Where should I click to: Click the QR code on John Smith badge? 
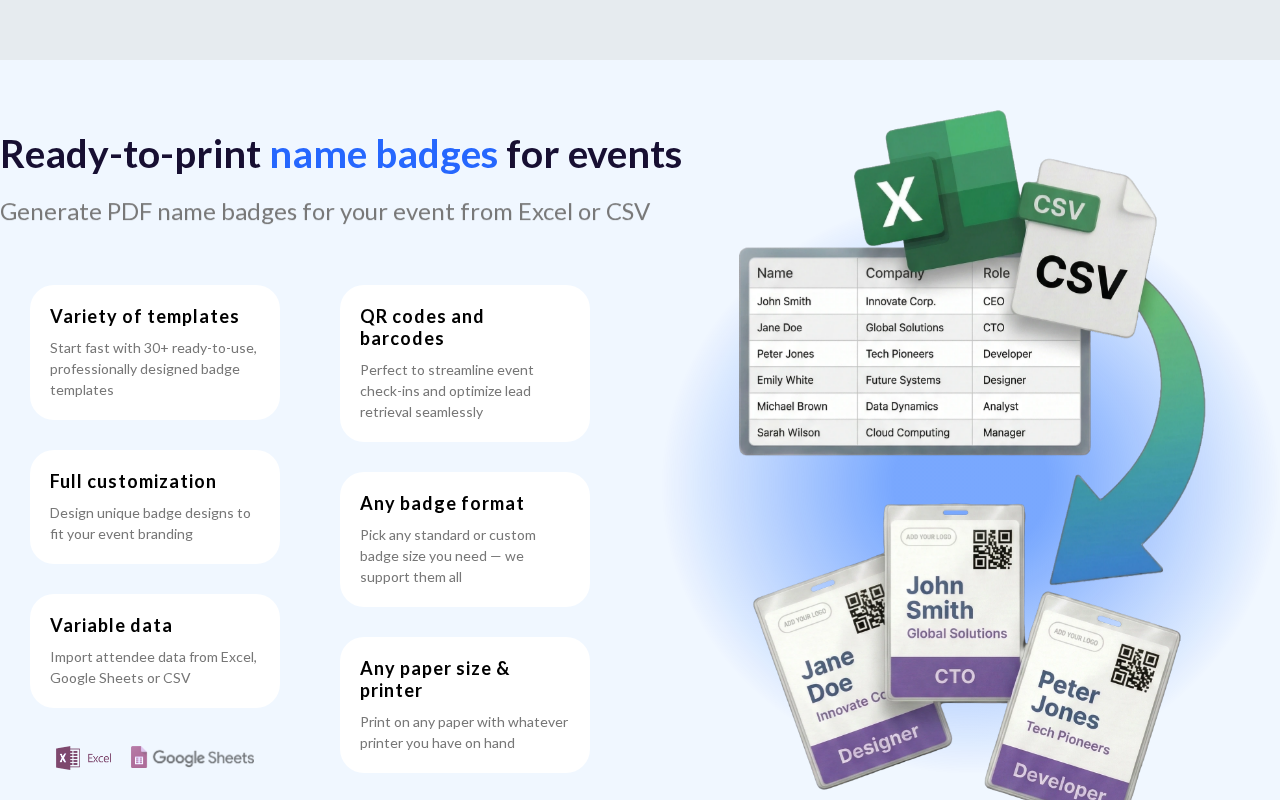tap(992, 550)
